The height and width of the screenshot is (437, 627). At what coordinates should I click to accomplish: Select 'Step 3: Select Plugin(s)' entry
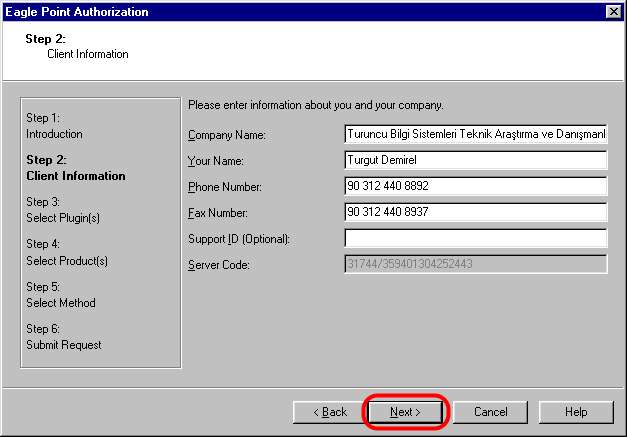[63, 210]
